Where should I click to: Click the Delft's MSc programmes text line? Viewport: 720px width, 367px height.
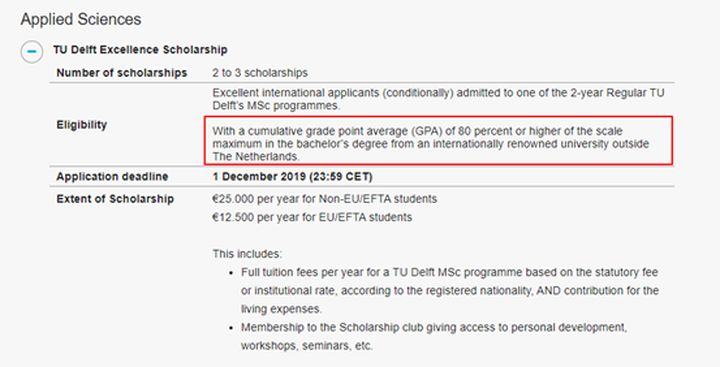(276, 105)
